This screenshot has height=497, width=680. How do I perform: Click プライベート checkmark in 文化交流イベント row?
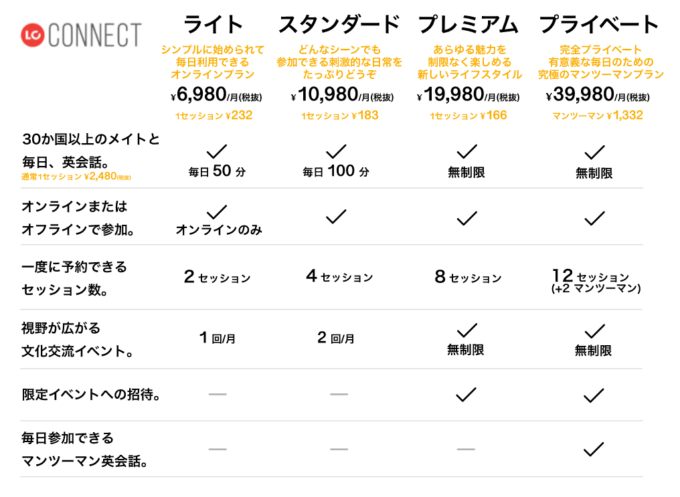point(595,331)
